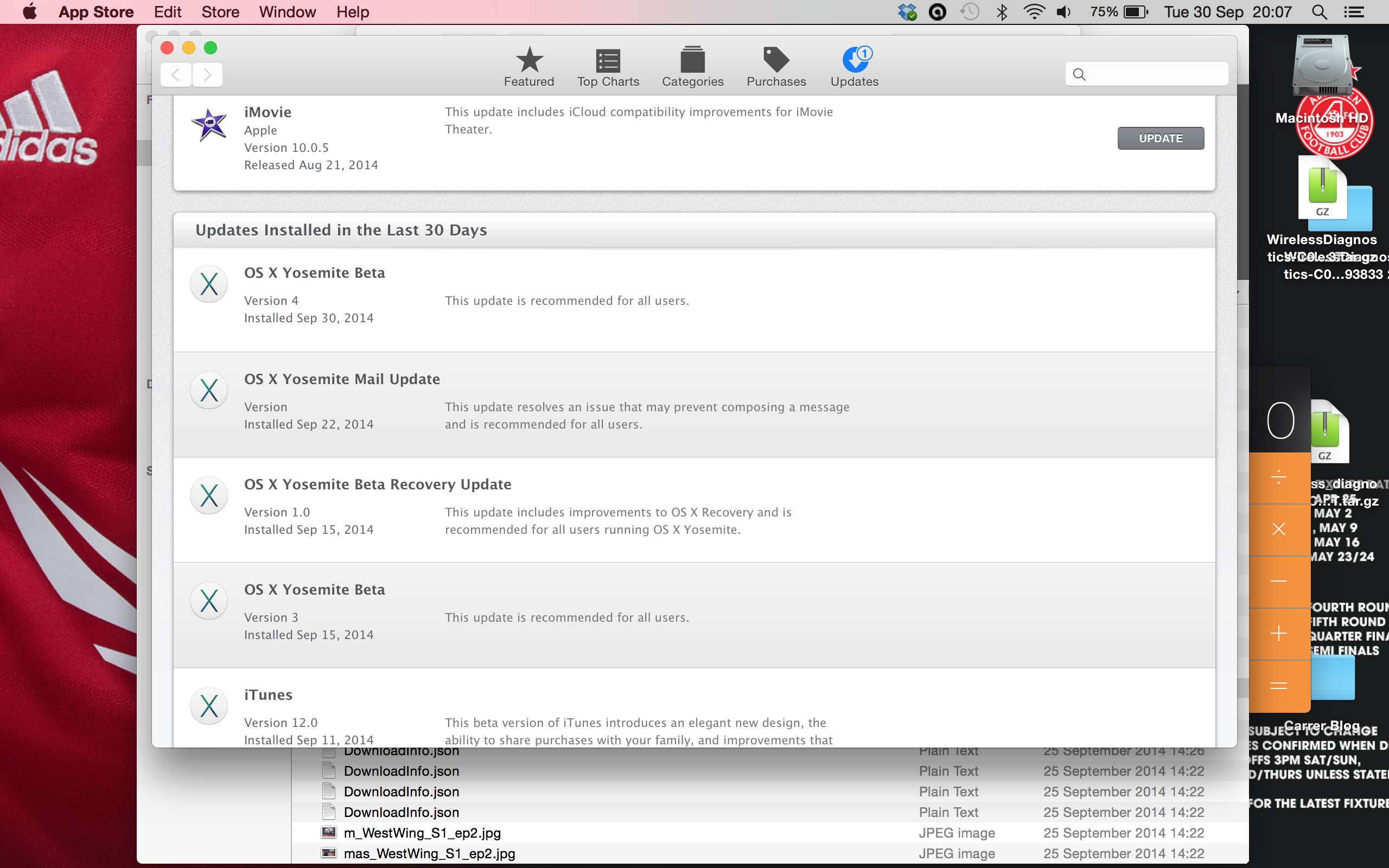1389x868 pixels.
Task: Click the UPDATE button for iMovie
Action: click(1160, 138)
